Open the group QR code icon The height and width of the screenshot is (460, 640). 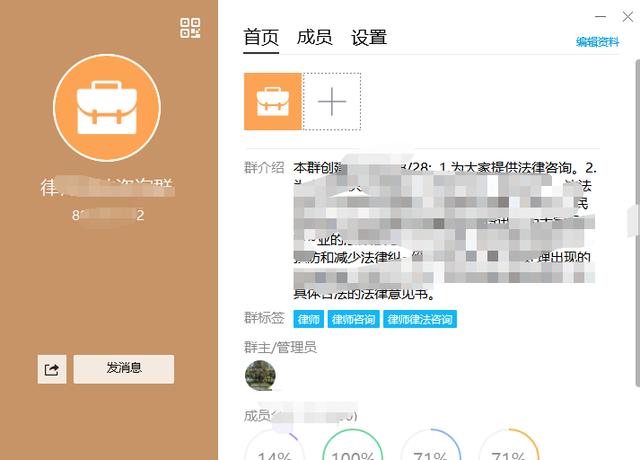click(190, 28)
